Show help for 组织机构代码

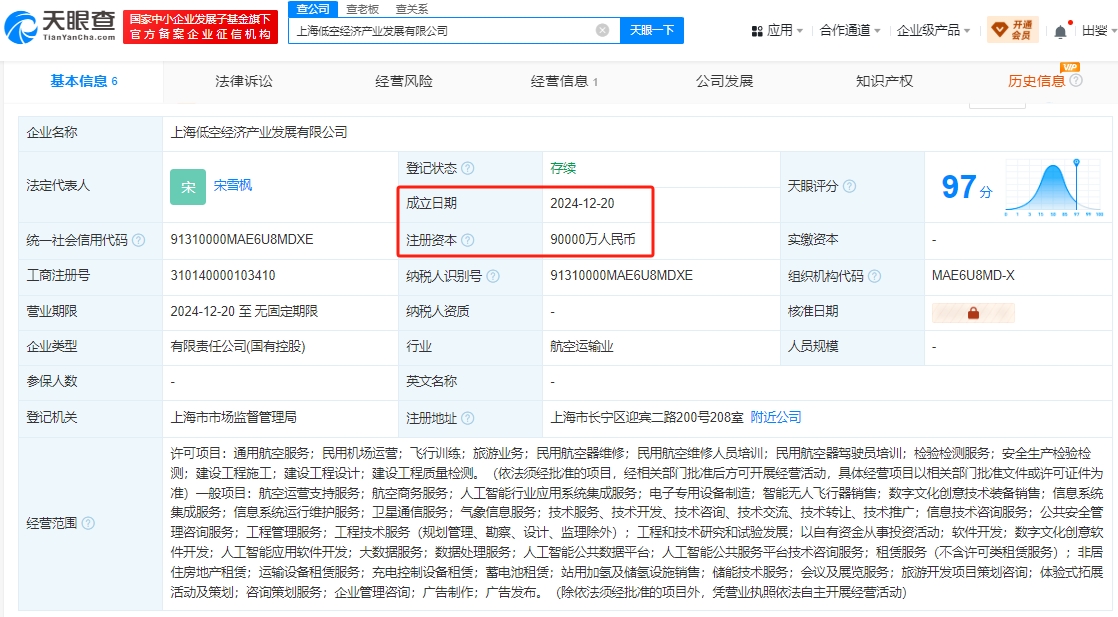874,276
